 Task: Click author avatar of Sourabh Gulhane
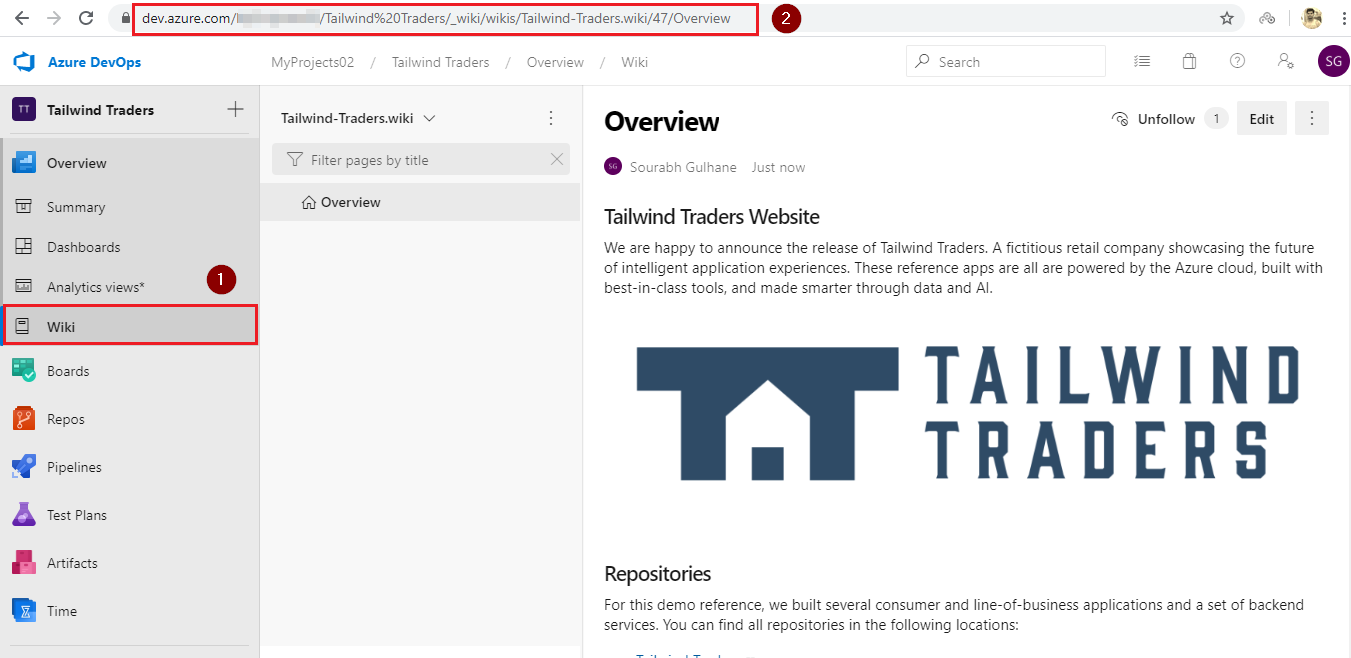613,167
